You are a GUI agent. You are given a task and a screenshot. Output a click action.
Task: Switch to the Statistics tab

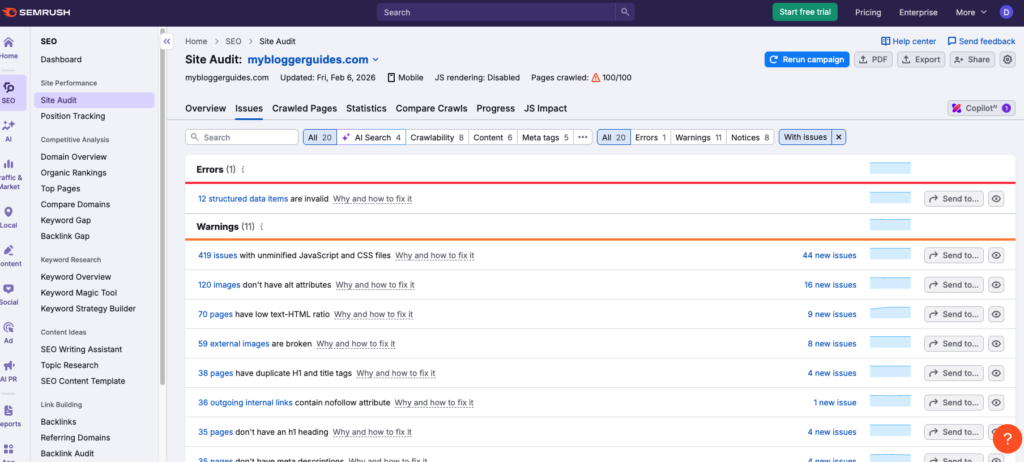coord(366,108)
